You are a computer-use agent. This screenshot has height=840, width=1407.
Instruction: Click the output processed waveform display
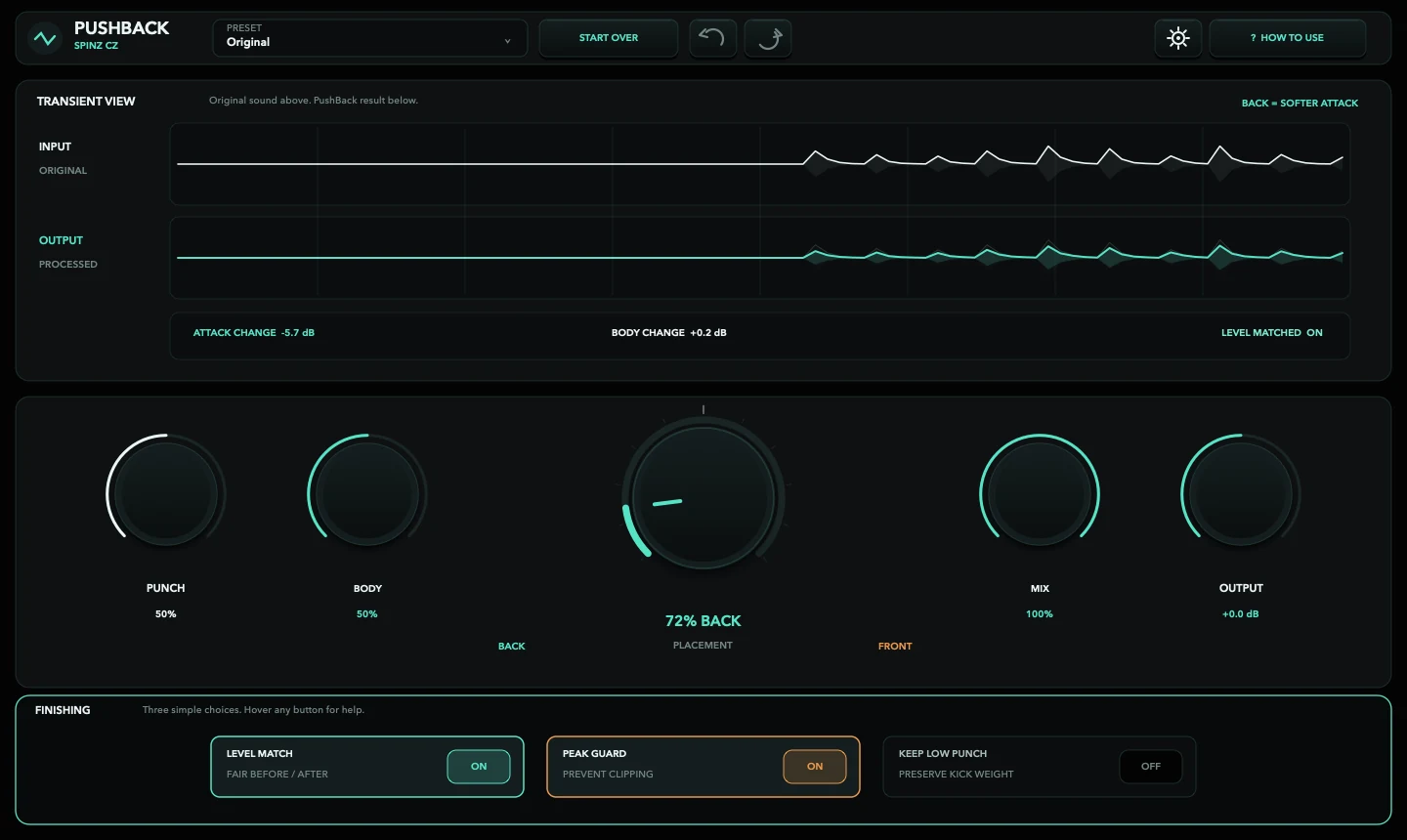coord(760,258)
